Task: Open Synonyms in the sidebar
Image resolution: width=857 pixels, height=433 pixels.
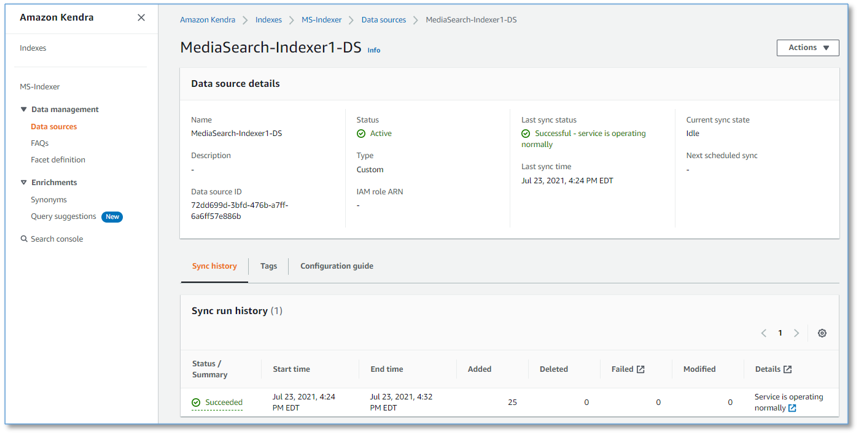Action: (x=49, y=200)
